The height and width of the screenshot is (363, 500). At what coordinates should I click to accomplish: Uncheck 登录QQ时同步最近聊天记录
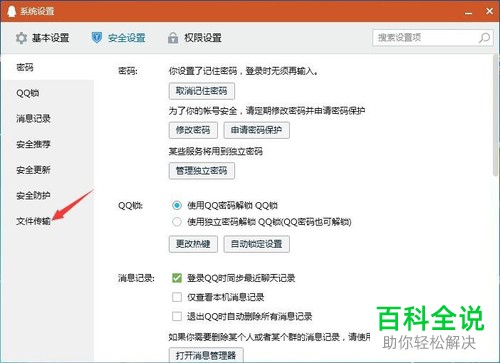(177, 278)
